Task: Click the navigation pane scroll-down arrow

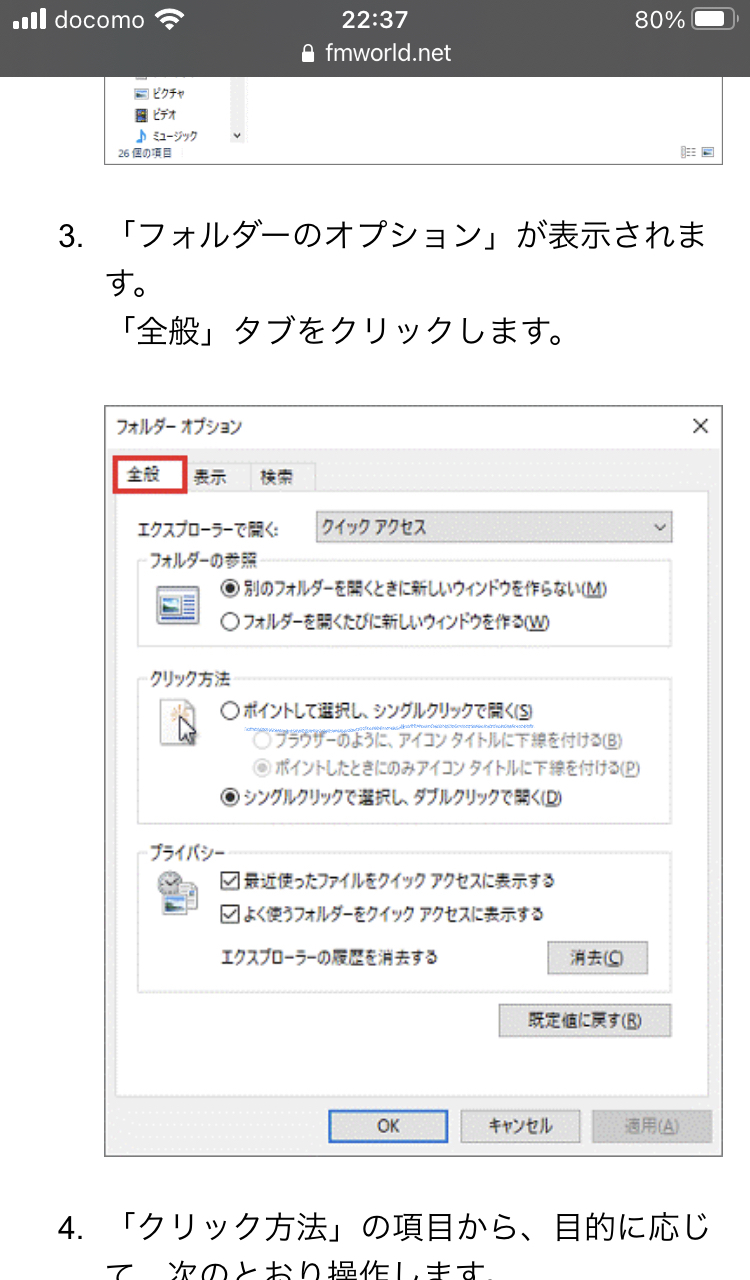Action: (237, 134)
